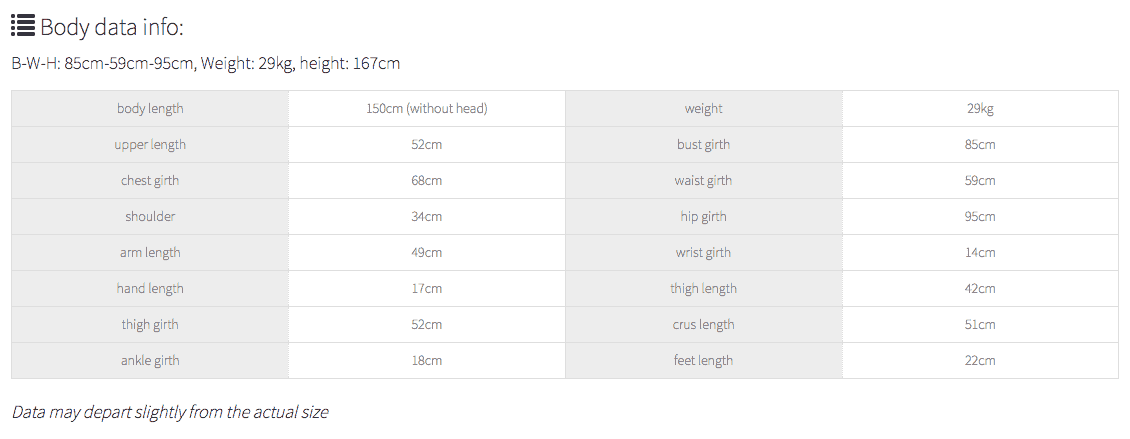
Task: Select the 68cm chest girth value
Action: [x=427, y=180]
